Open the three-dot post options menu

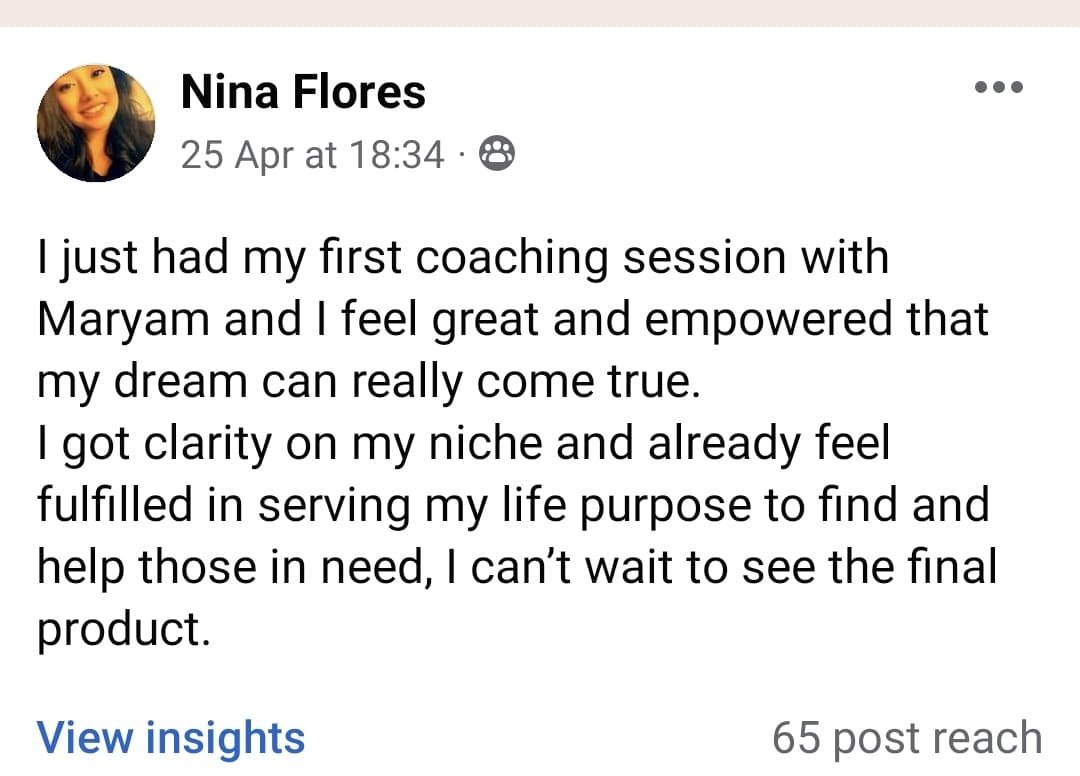point(998,88)
